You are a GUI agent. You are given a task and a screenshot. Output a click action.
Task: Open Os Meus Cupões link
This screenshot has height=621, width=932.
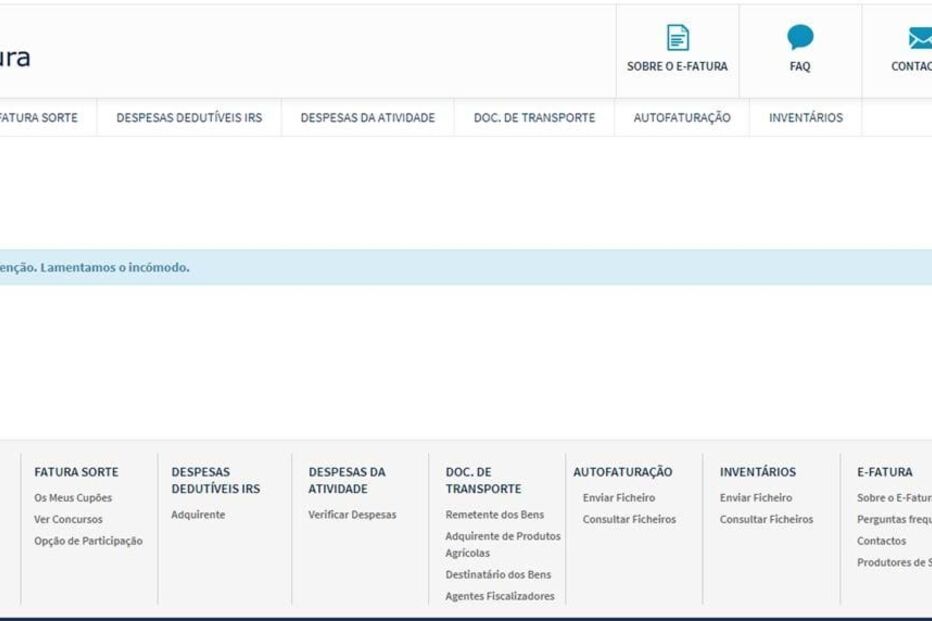[73, 496]
